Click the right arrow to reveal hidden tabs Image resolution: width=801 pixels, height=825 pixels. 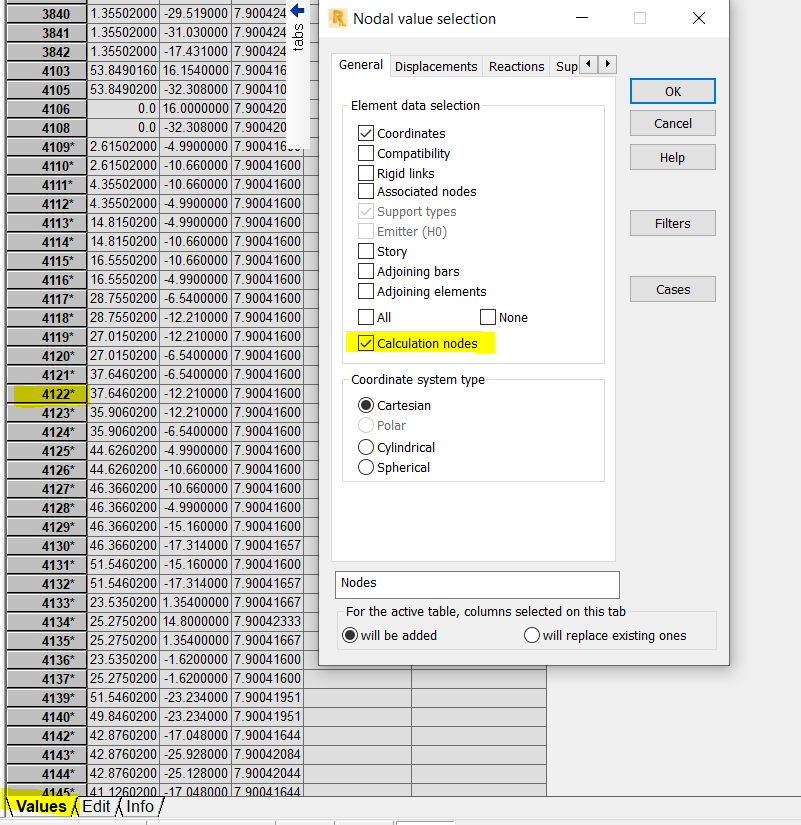[x=607, y=63]
